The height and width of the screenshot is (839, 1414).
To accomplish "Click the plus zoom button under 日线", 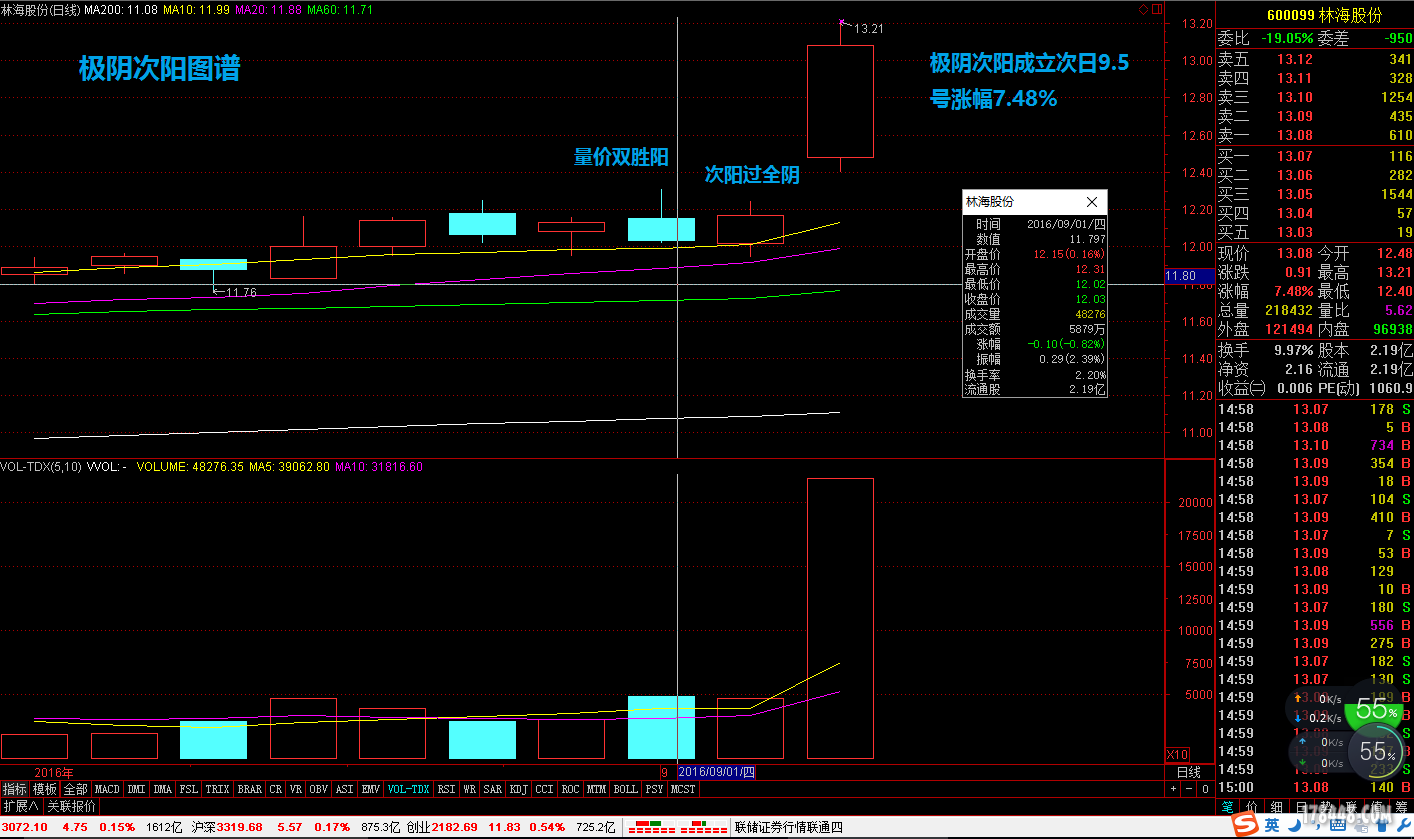I will (1173, 788).
